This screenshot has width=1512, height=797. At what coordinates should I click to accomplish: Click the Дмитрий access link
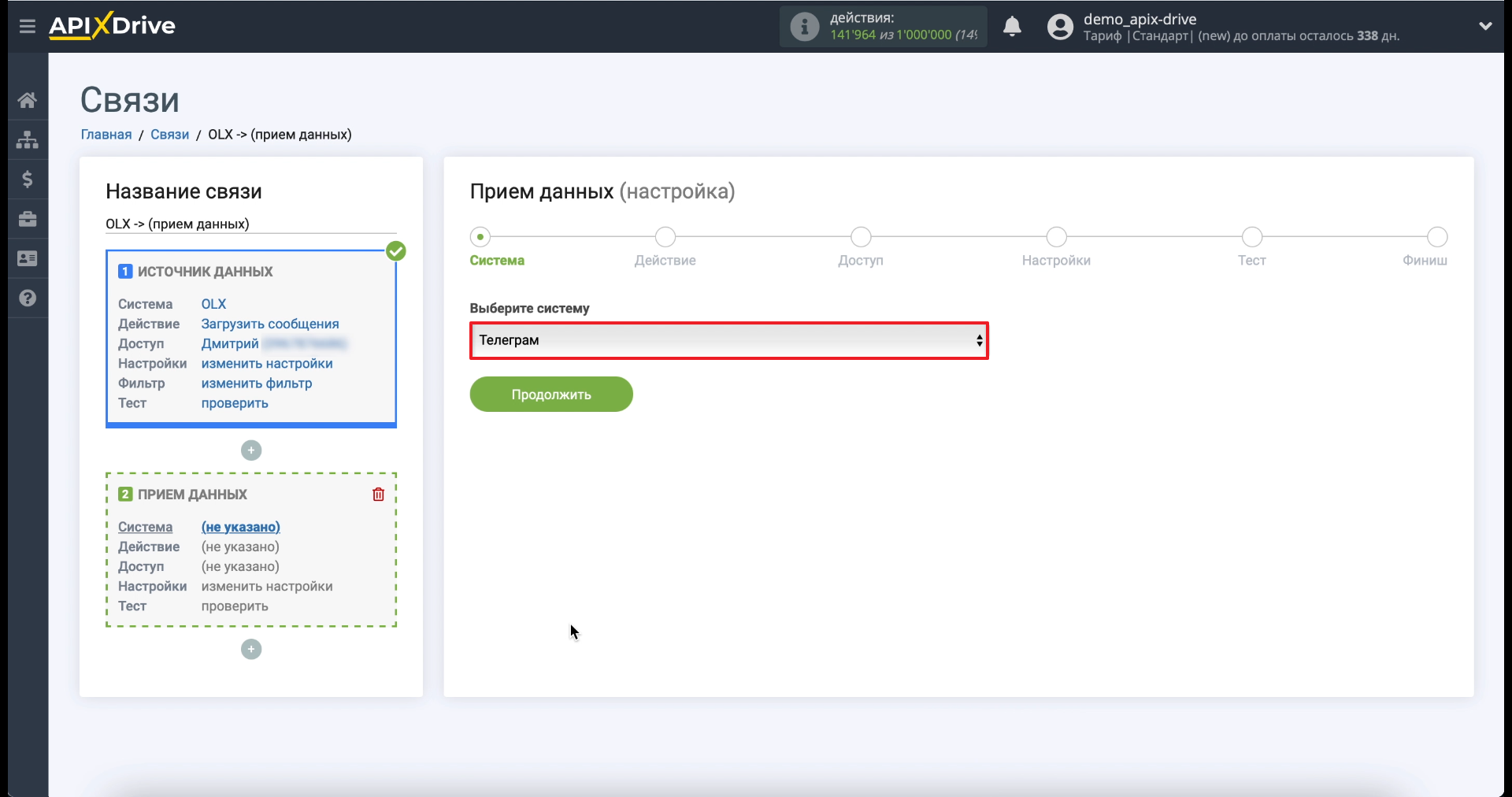click(230, 343)
